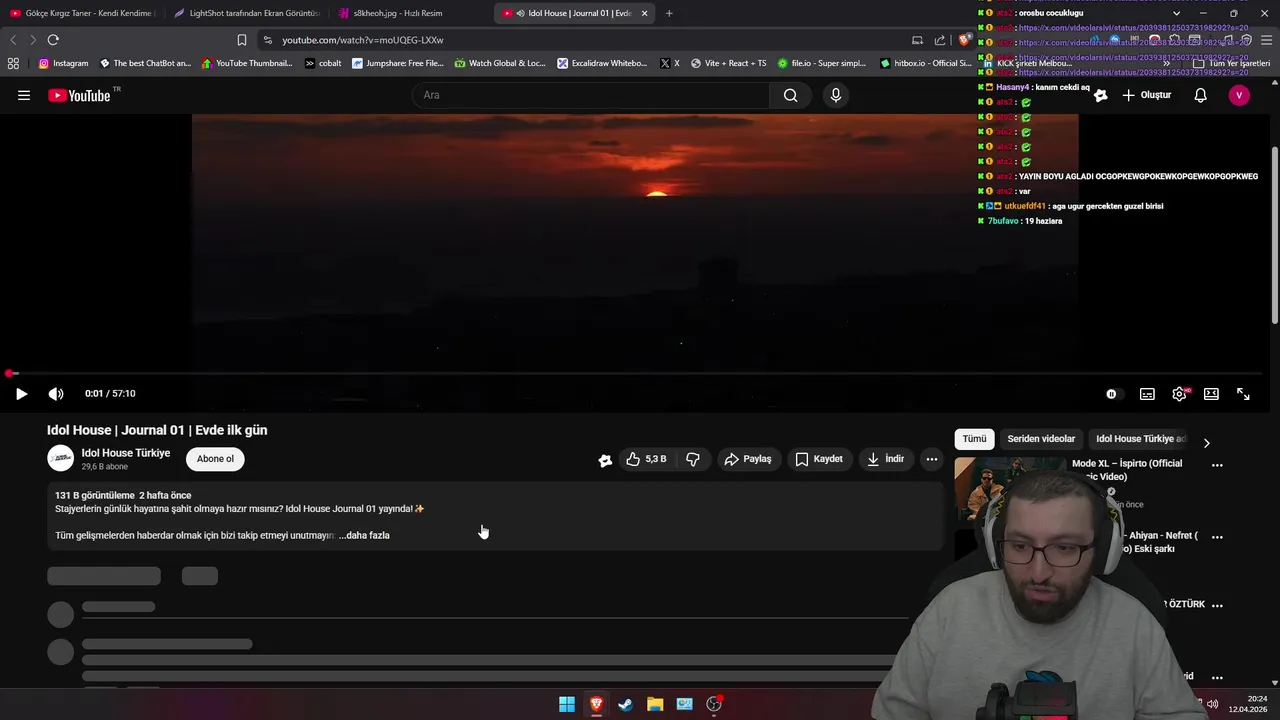Open options for Mode XL – İspirto video

click(x=1217, y=465)
